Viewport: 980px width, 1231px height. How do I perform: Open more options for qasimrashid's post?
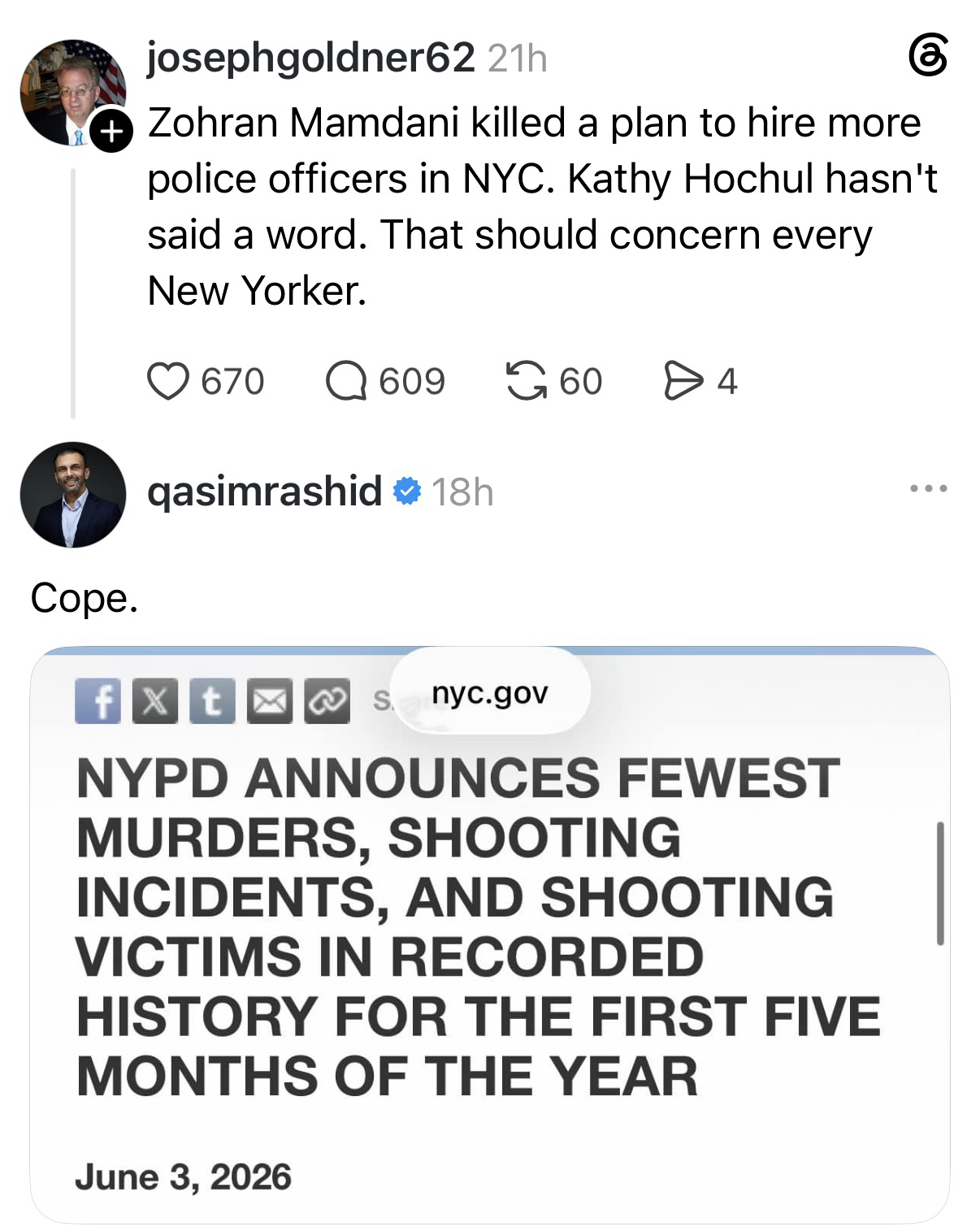pos(929,489)
